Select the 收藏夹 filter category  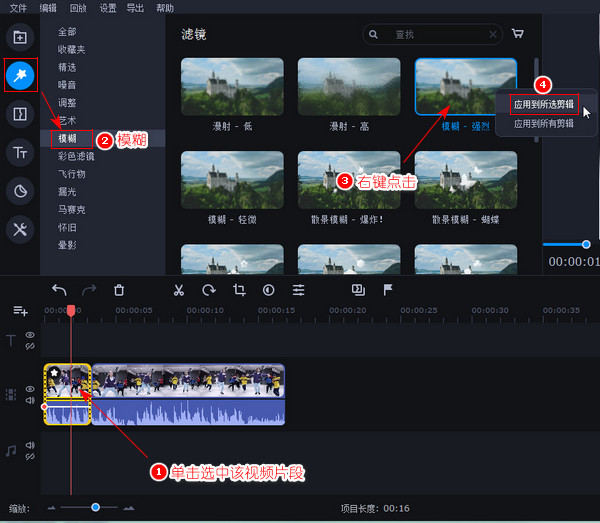pyautogui.click(x=71, y=49)
